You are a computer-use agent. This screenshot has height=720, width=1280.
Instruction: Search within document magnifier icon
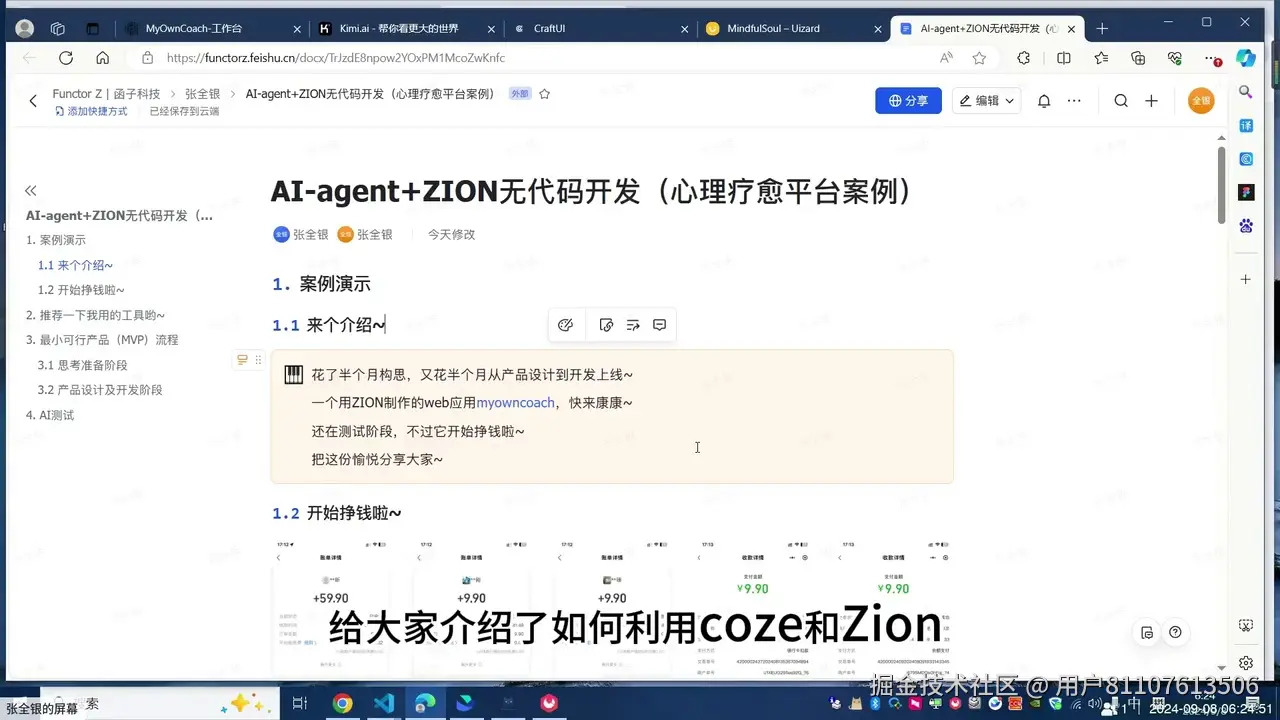(1121, 101)
